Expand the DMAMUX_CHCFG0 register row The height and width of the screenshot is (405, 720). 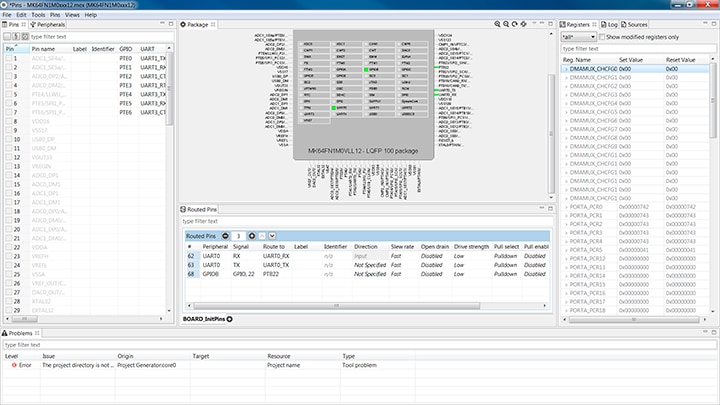click(x=565, y=68)
